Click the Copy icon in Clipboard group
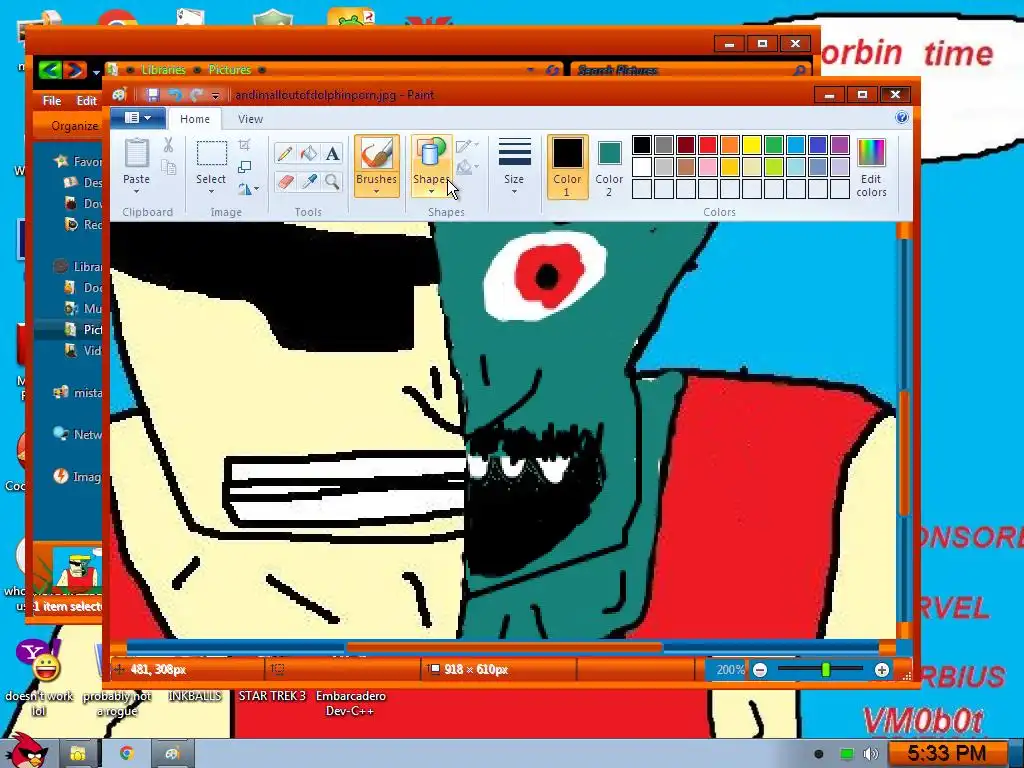This screenshot has height=768, width=1024. click(x=168, y=167)
